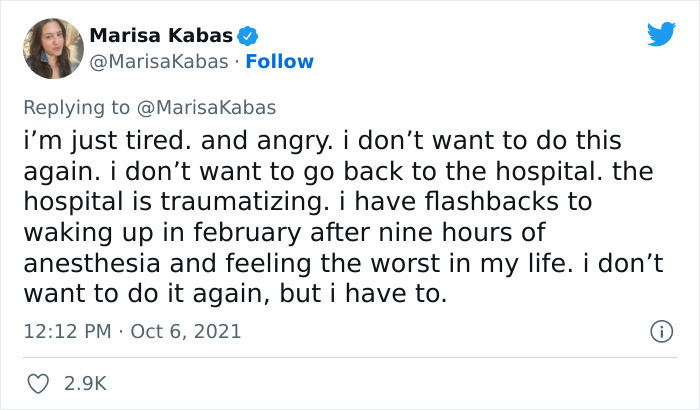This screenshot has height=410, width=700.
Task: Open the tweet info icon
Action: click(x=659, y=330)
